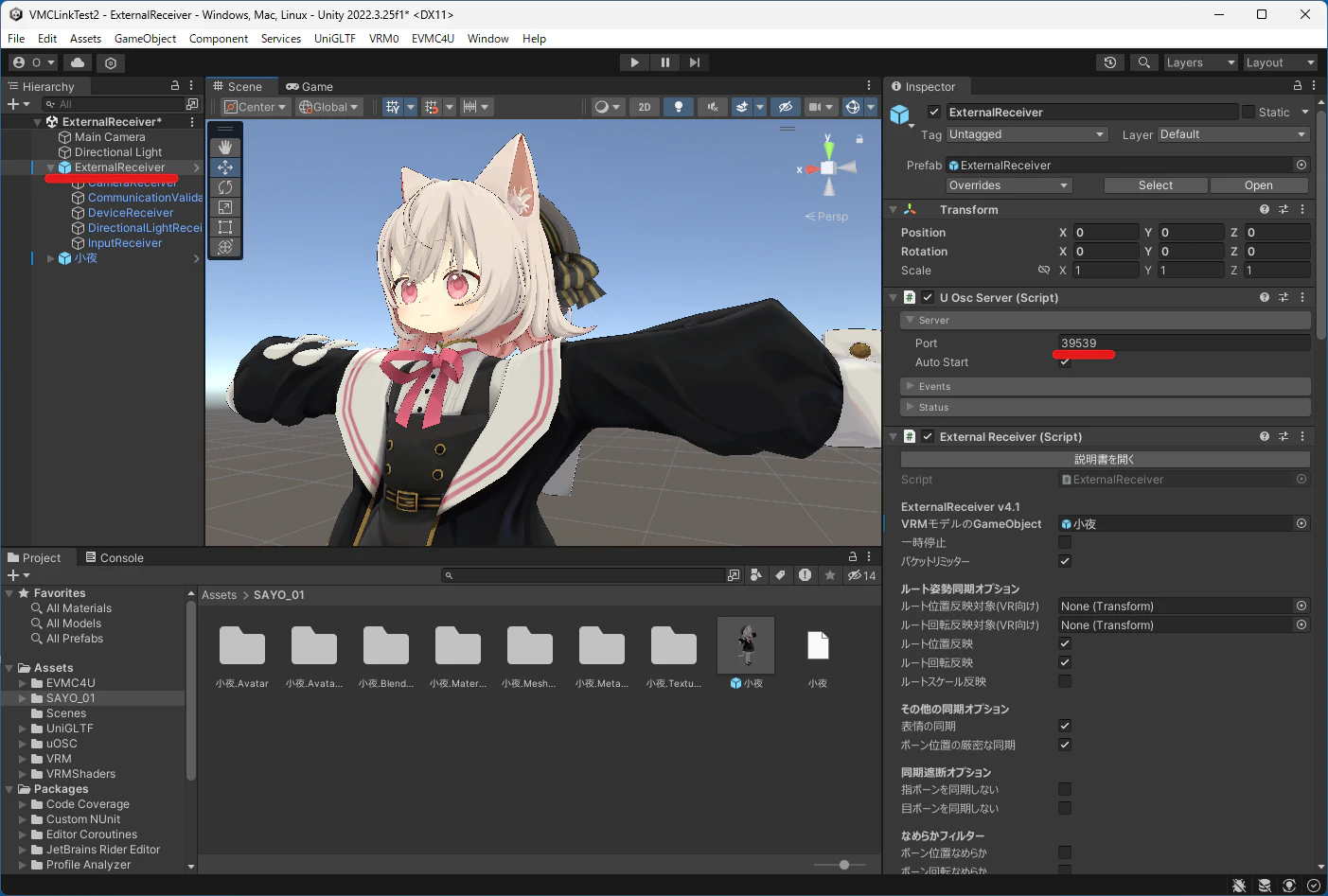The height and width of the screenshot is (896, 1328).
Task: Uncheck the Auto Start checkbox
Action: tap(1065, 362)
